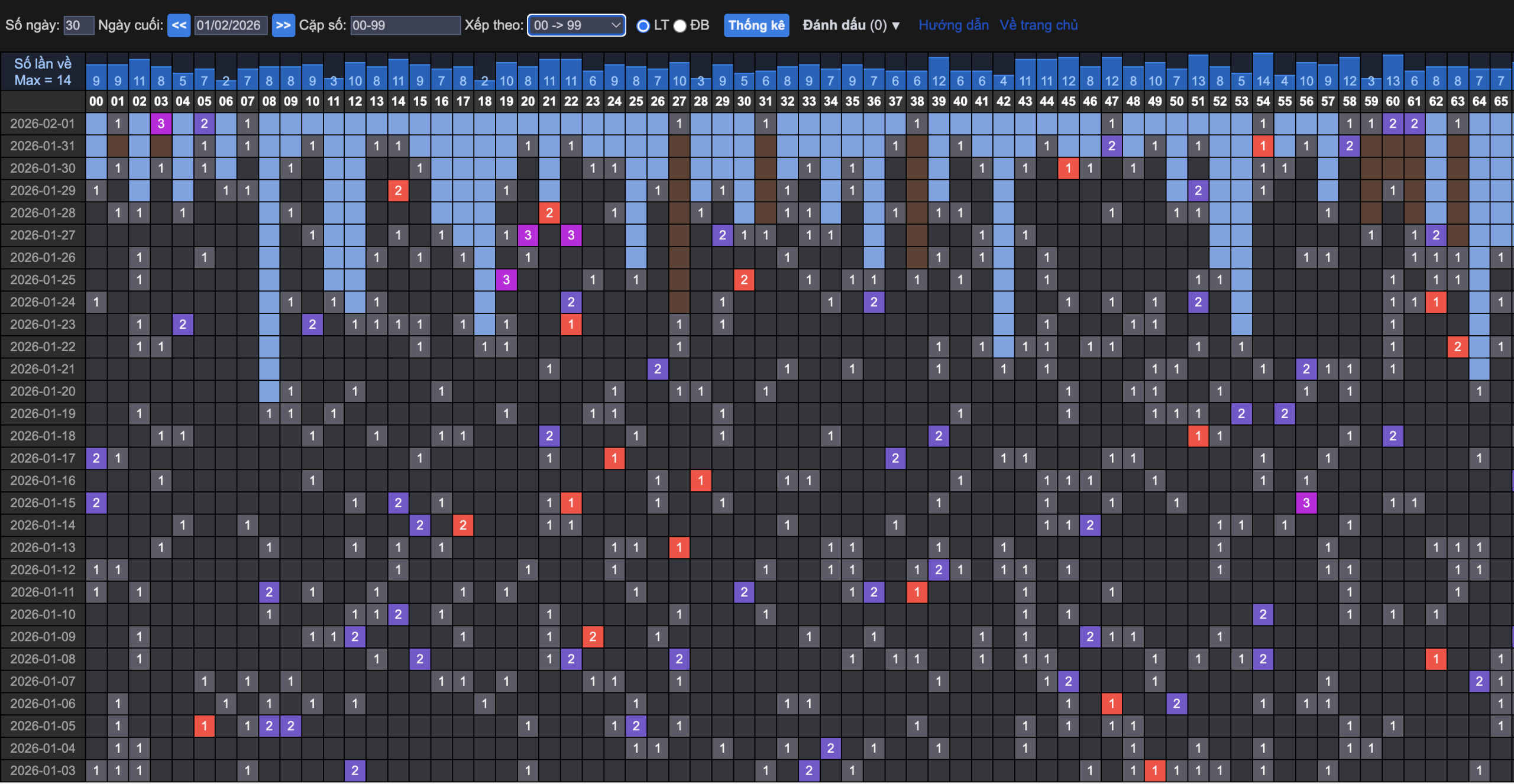Select the ĐB radio option

click(x=680, y=26)
